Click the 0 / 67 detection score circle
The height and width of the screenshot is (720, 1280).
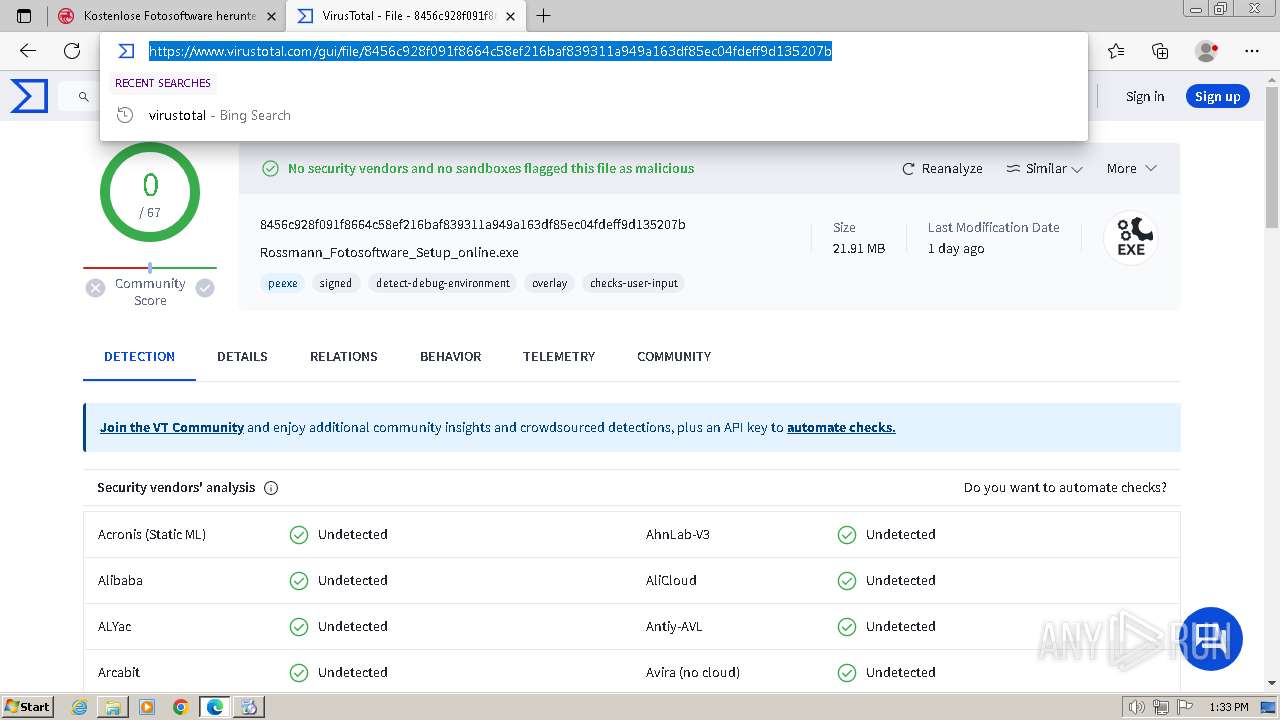click(150, 193)
